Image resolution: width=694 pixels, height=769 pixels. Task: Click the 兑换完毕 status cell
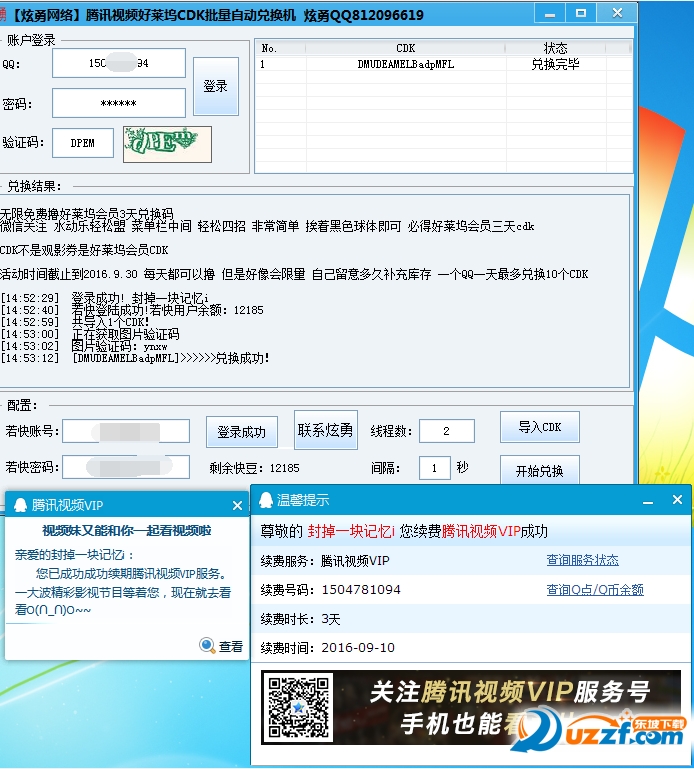point(555,64)
